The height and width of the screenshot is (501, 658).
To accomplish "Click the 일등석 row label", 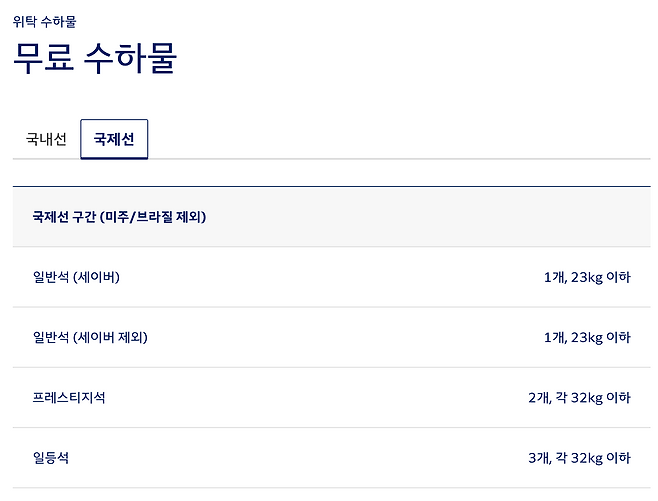I will click(x=51, y=457).
